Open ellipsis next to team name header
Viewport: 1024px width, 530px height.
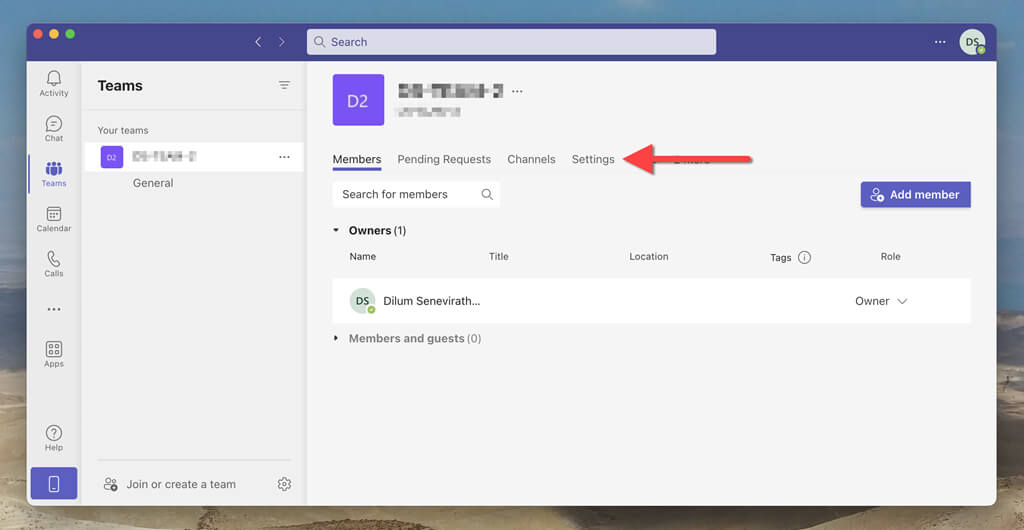click(x=517, y=91)
